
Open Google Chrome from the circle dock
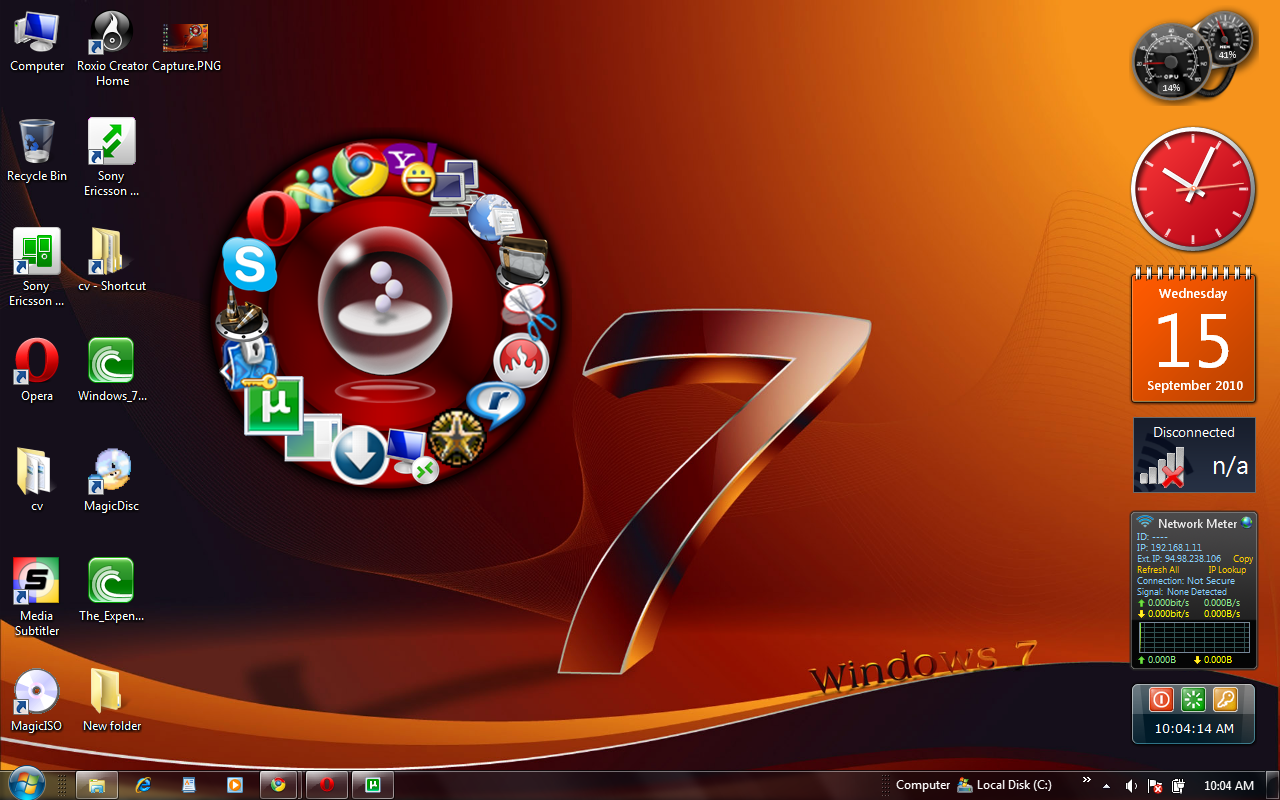click(x=360, y=170)
